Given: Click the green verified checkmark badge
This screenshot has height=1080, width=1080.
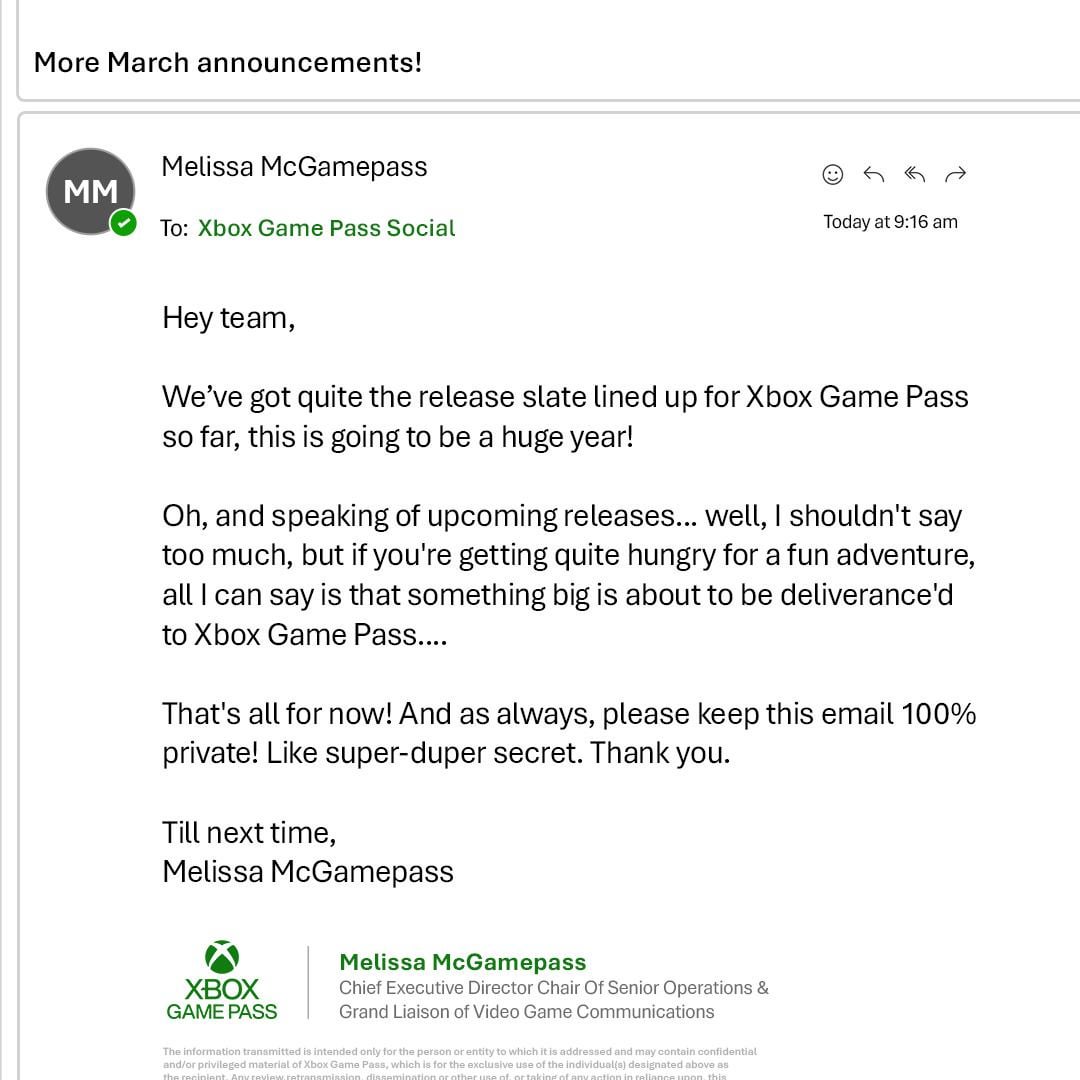Looking at the screenshot, I should [124, 223].
